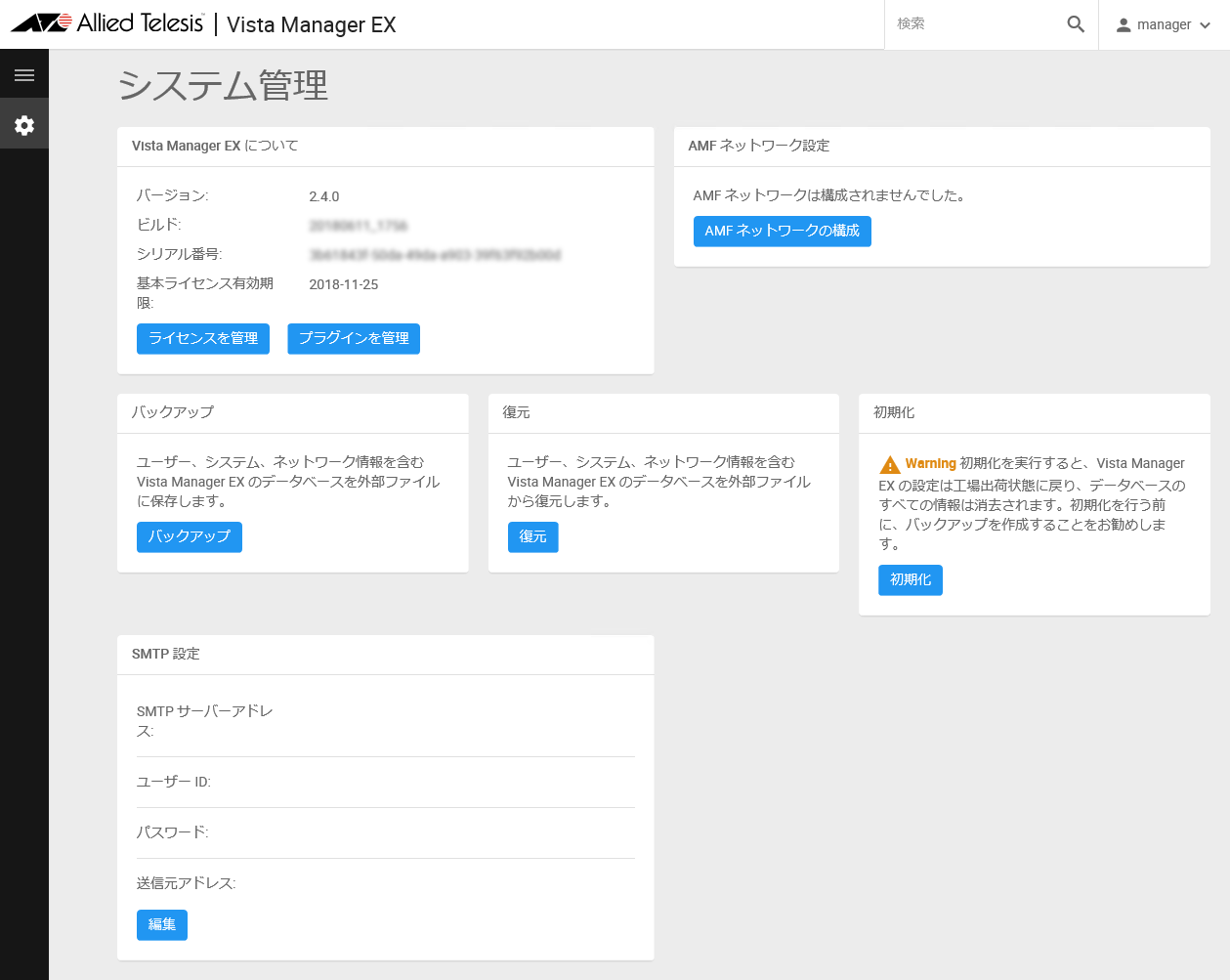Viewport: 1230px width, 980px height.
Task: Click the blue バックアップ button
Action: point(189,536)
